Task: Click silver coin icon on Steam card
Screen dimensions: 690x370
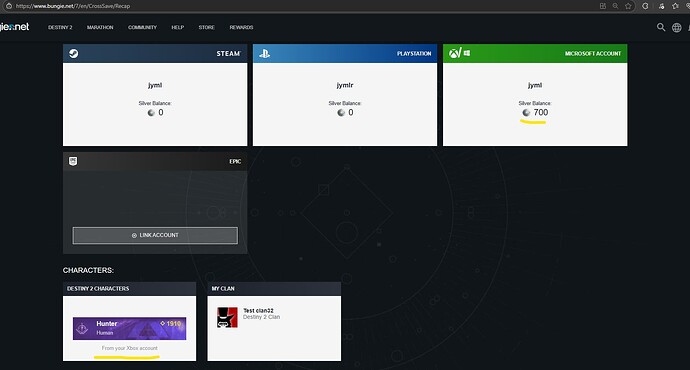Action: [151, 113]
